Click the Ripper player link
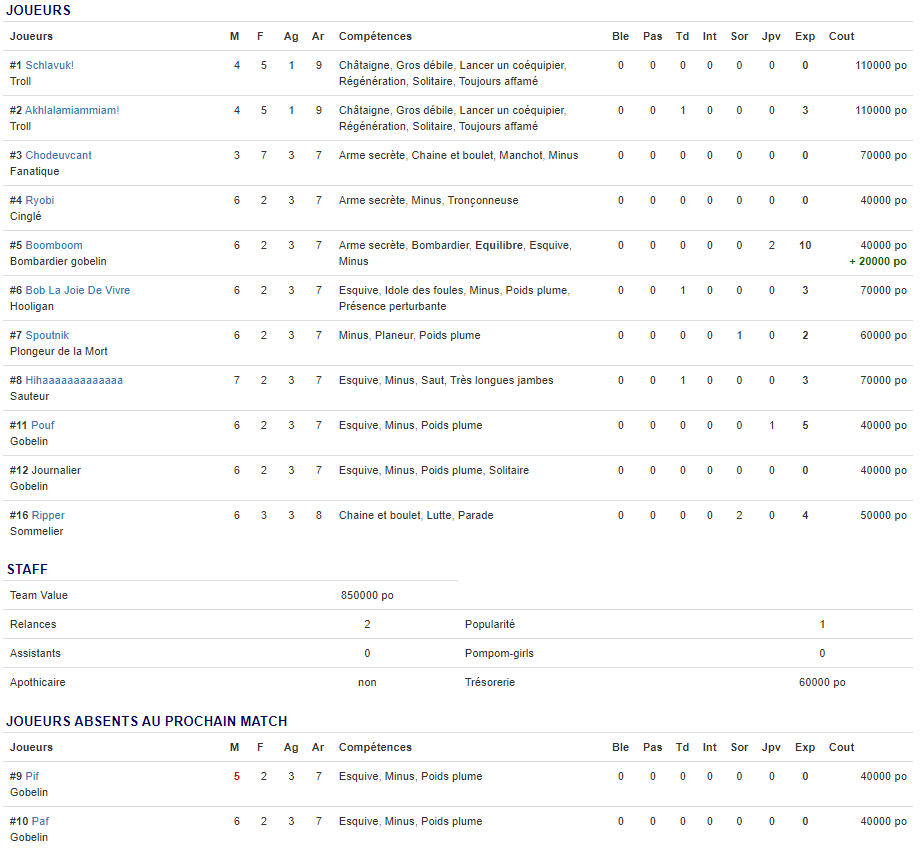The height and width of the screenshot is (850, 920). [x=48, y=516]
